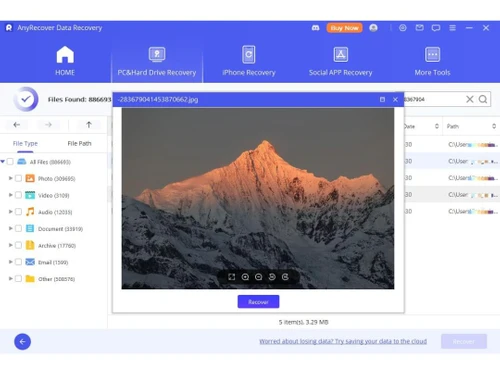Zoom in on the preview image
The width and height of the screenshot is (500, 375).
(x=245, y=277)
